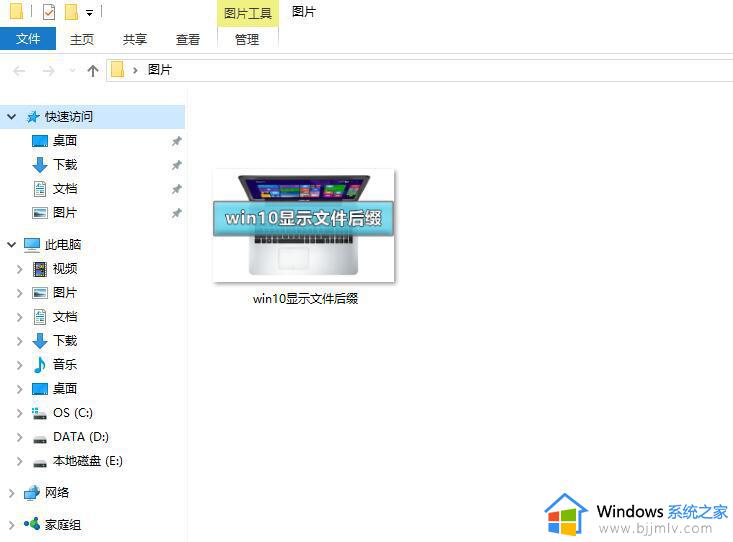Click the new folder icon in title bar
Image resolution: width=733 pixels, height=542 pixels.
click(x=71, y=12)
